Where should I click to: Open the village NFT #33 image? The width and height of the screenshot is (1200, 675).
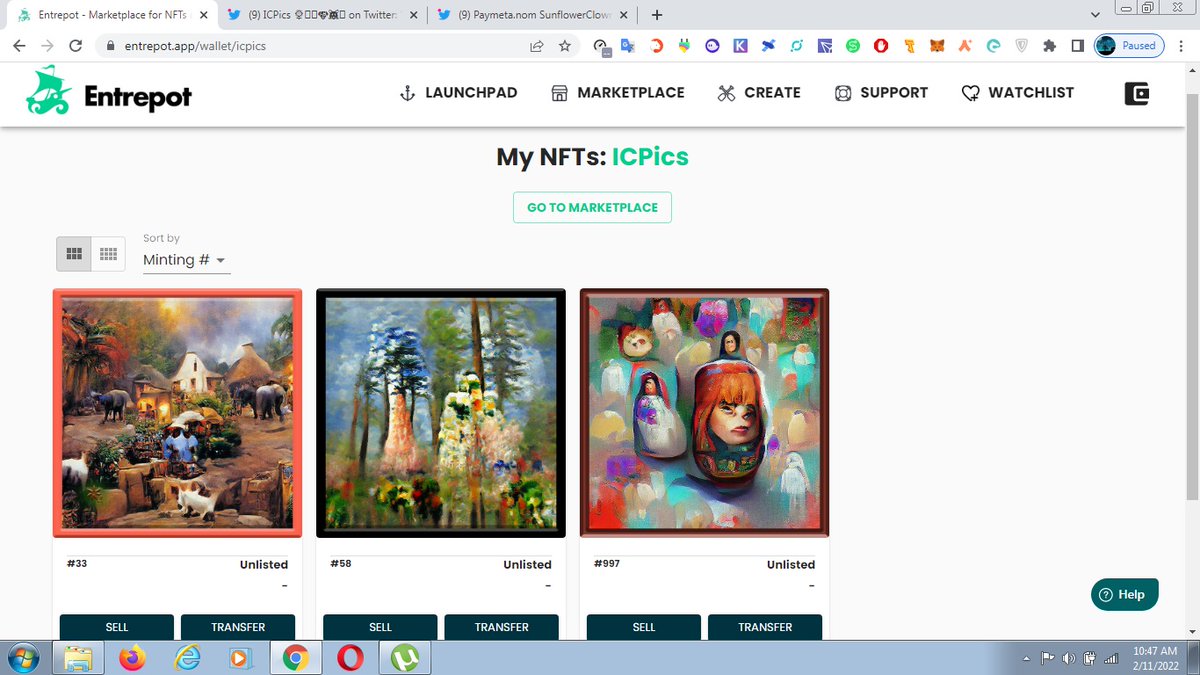tap(177, 413)
